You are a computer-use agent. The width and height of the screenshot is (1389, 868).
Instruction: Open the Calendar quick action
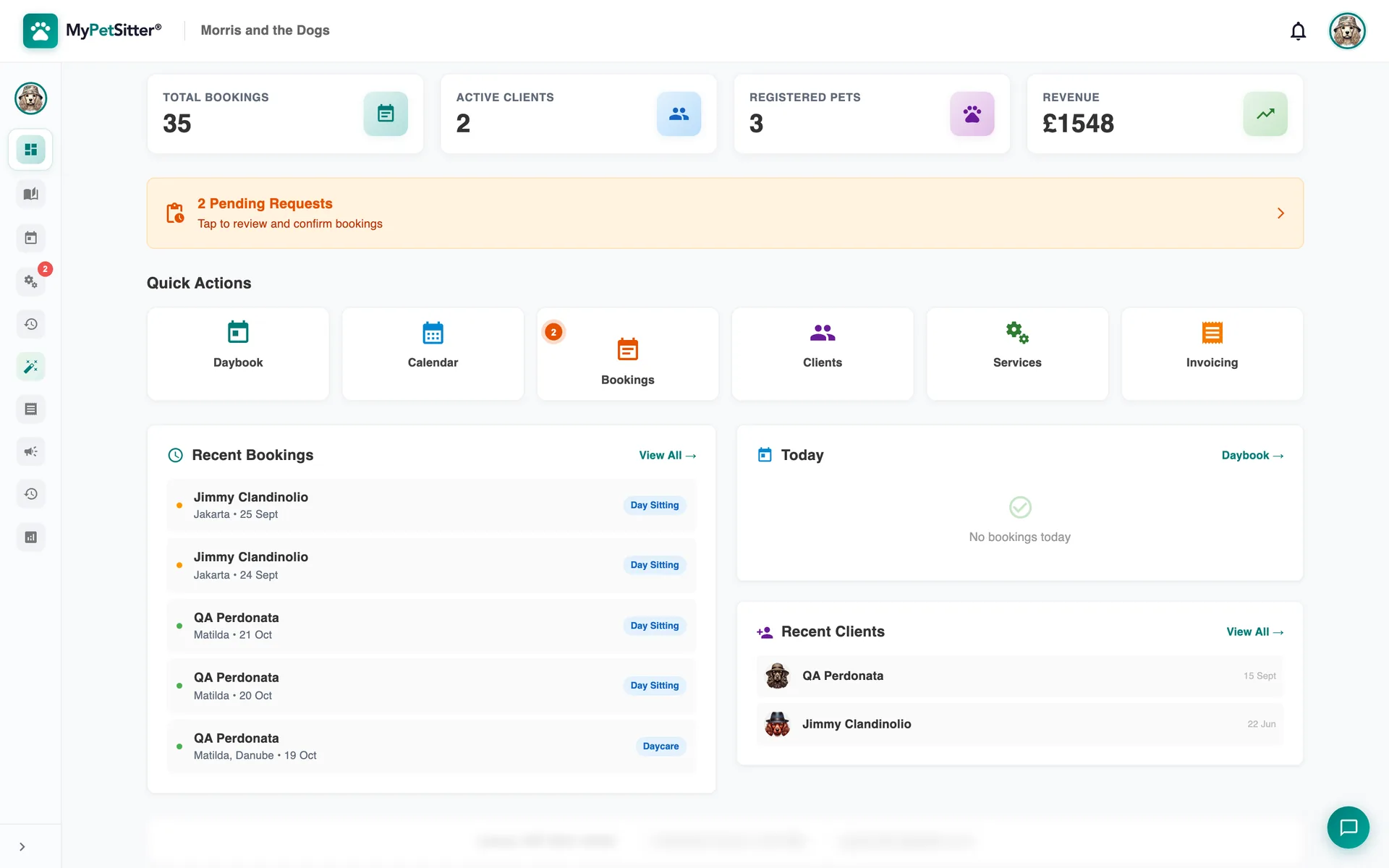pos(433,354)
